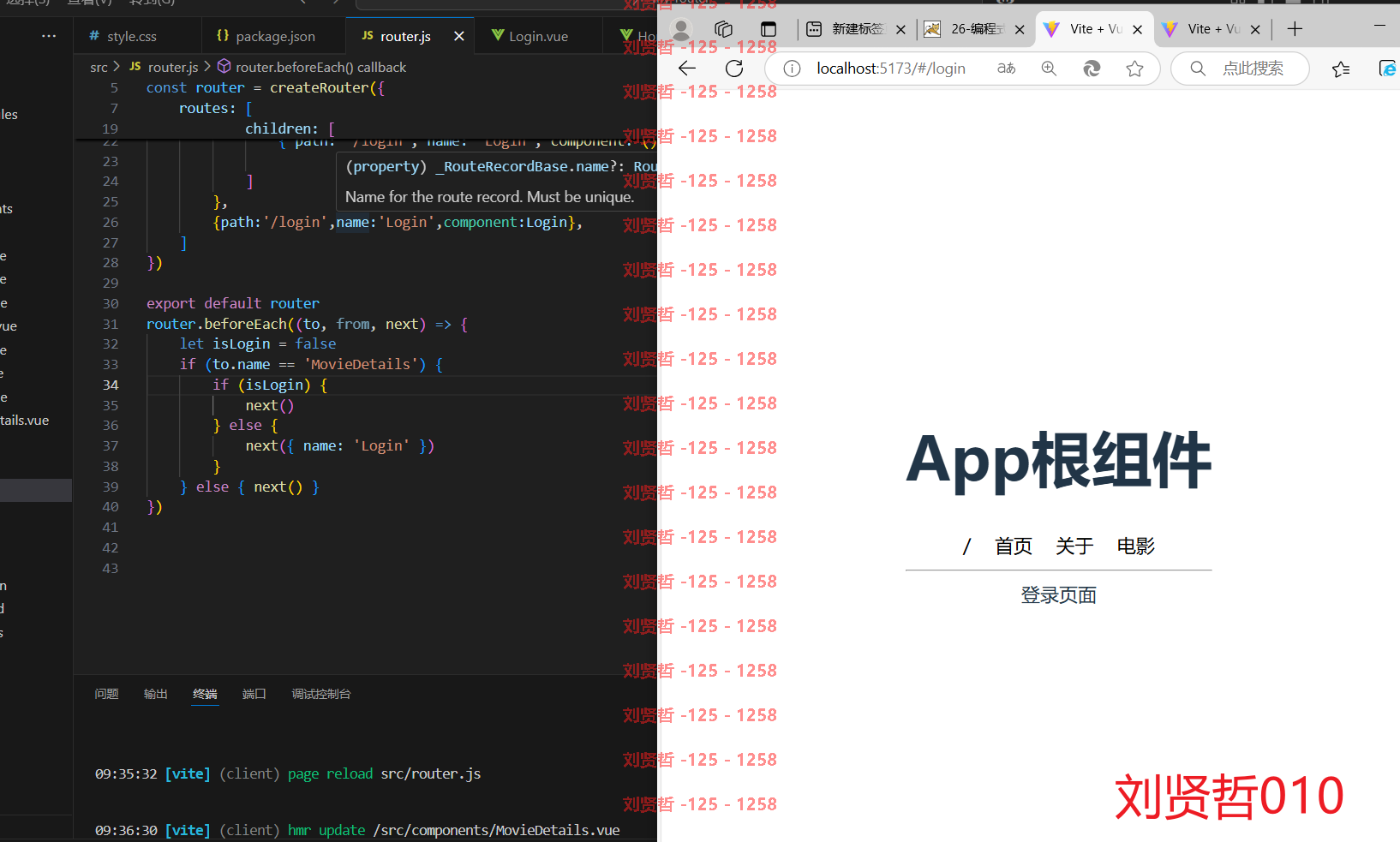Screen dimensions: 1400x842
Task: Open the 问题 panel tab
Action: [x=106, y=694]
